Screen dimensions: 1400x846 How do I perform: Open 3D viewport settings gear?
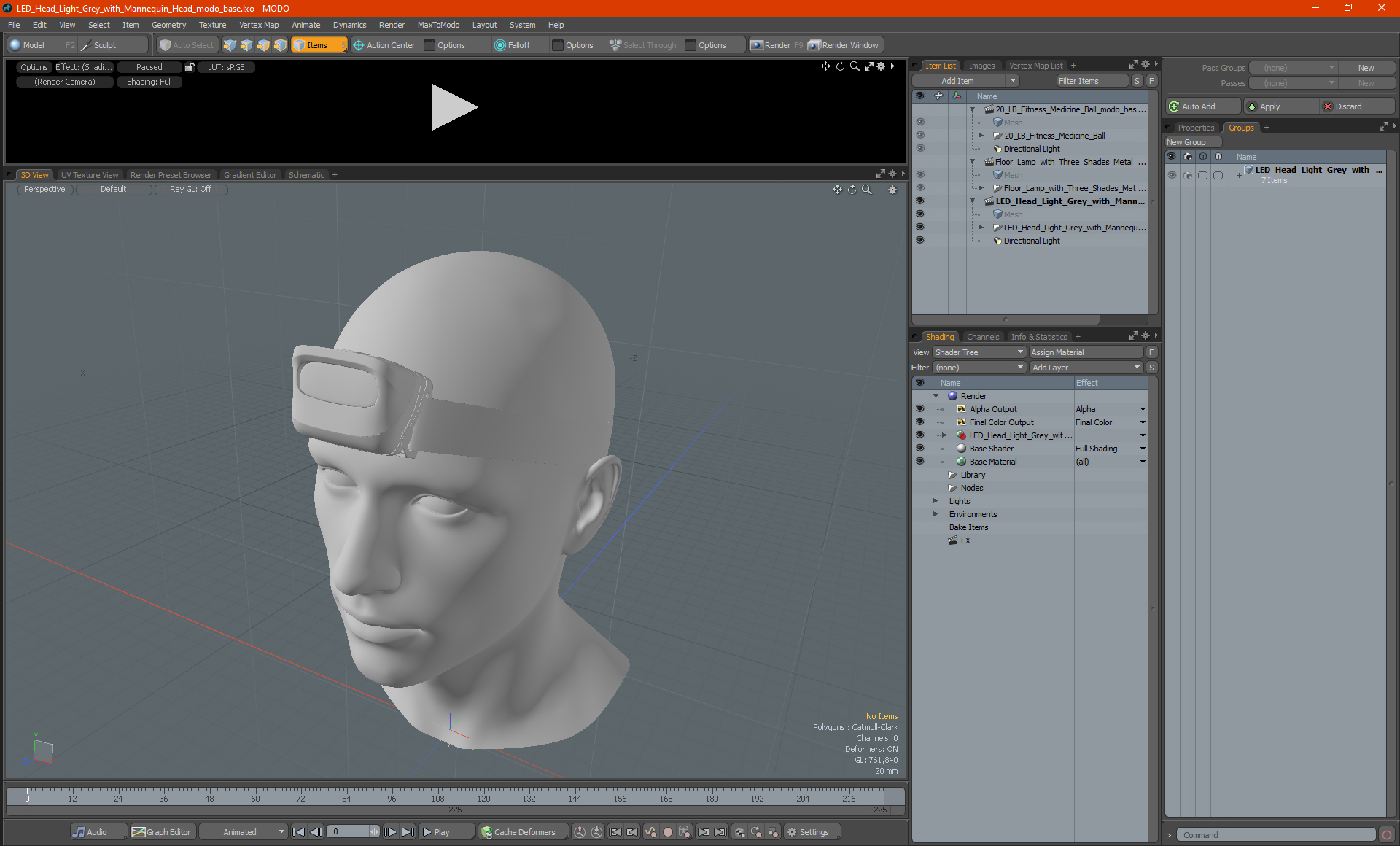[x=892, y=190]
